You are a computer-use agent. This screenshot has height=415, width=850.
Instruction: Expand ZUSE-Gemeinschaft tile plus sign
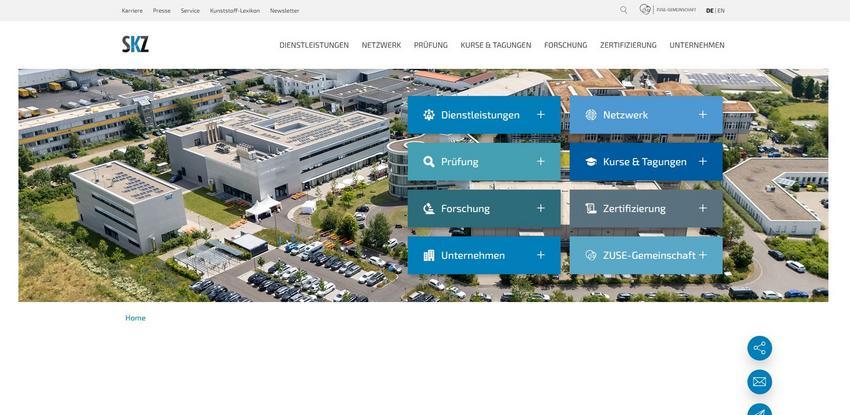pos(703,255)
